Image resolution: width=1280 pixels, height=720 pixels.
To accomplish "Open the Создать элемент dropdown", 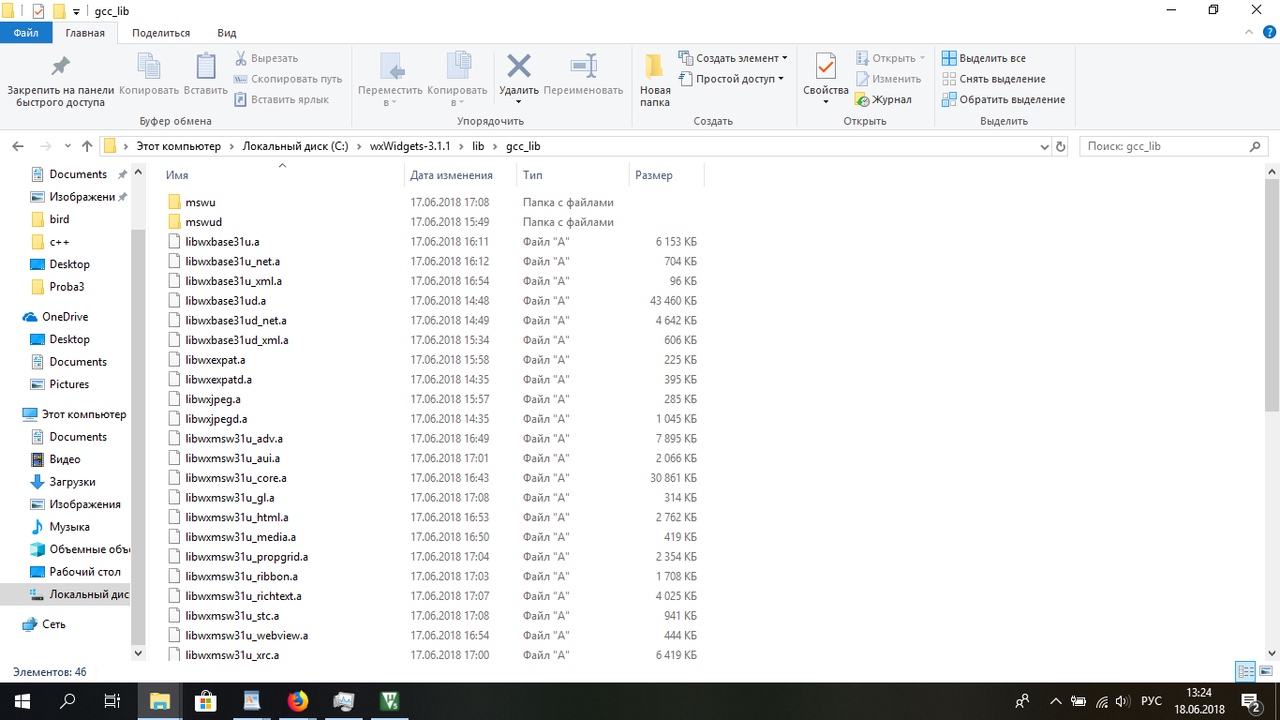I will [733, 58].
